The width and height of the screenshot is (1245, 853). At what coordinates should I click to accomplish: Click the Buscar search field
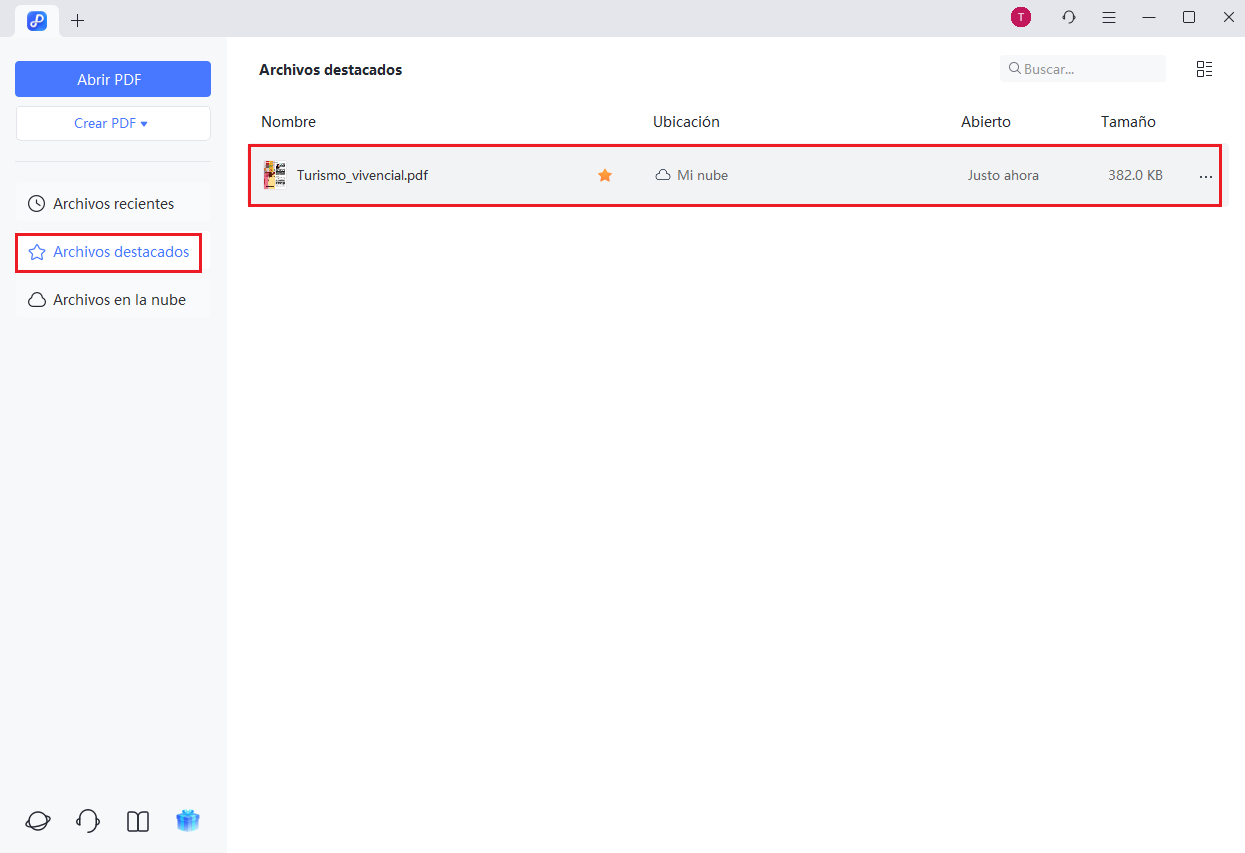click(1090, 69)
